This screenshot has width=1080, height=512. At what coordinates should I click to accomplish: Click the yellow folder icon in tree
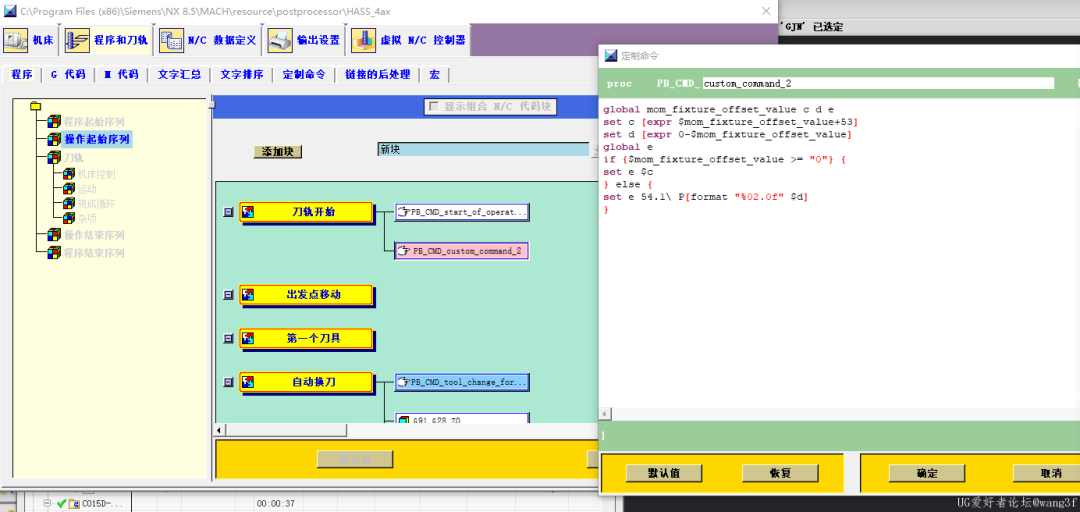tap(36, 106)
